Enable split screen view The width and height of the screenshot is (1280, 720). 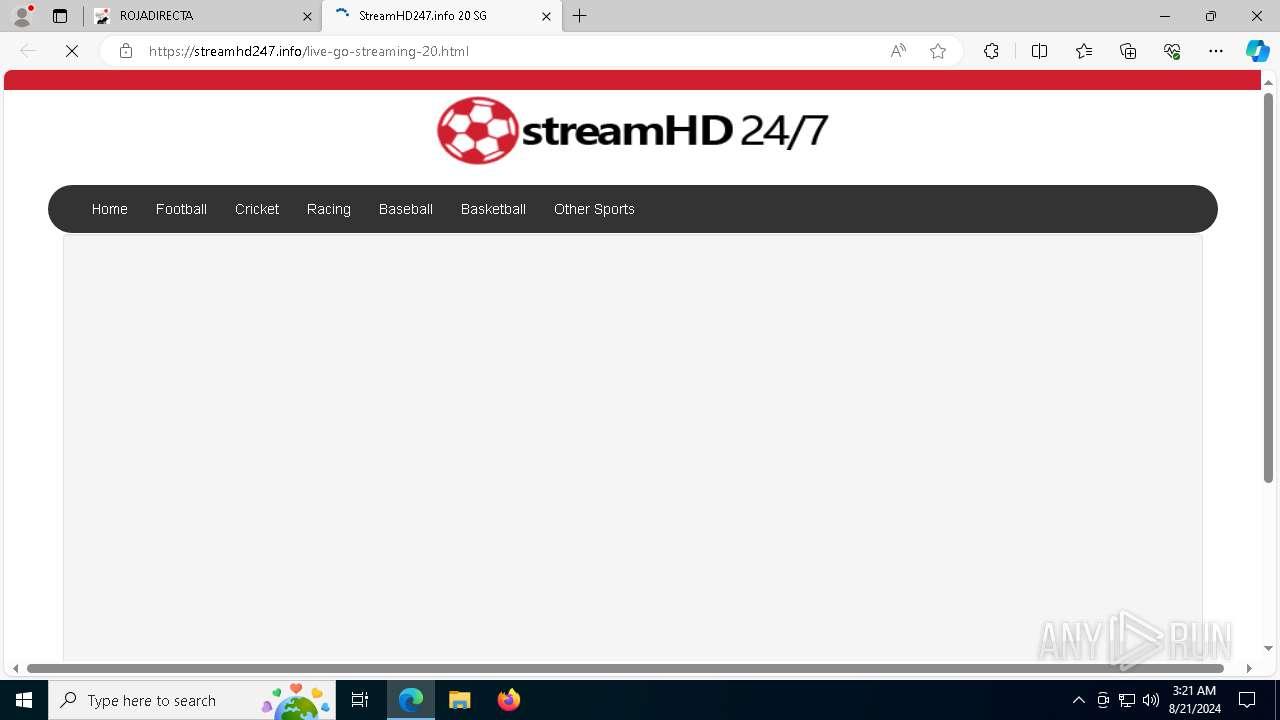[x=1039, y=51]
